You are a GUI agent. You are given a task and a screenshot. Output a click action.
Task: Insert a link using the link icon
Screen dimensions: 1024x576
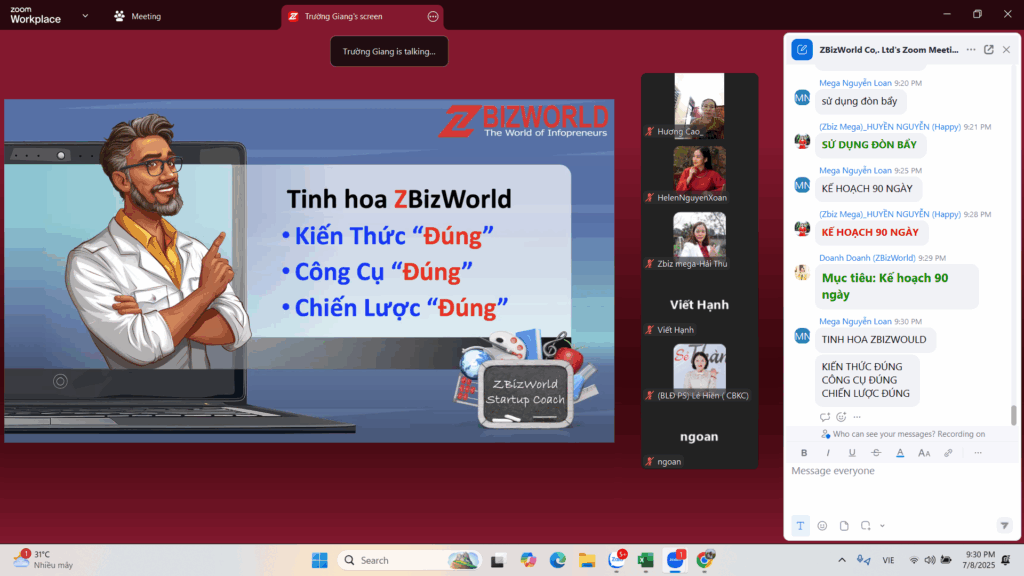(x=948, y=453)
